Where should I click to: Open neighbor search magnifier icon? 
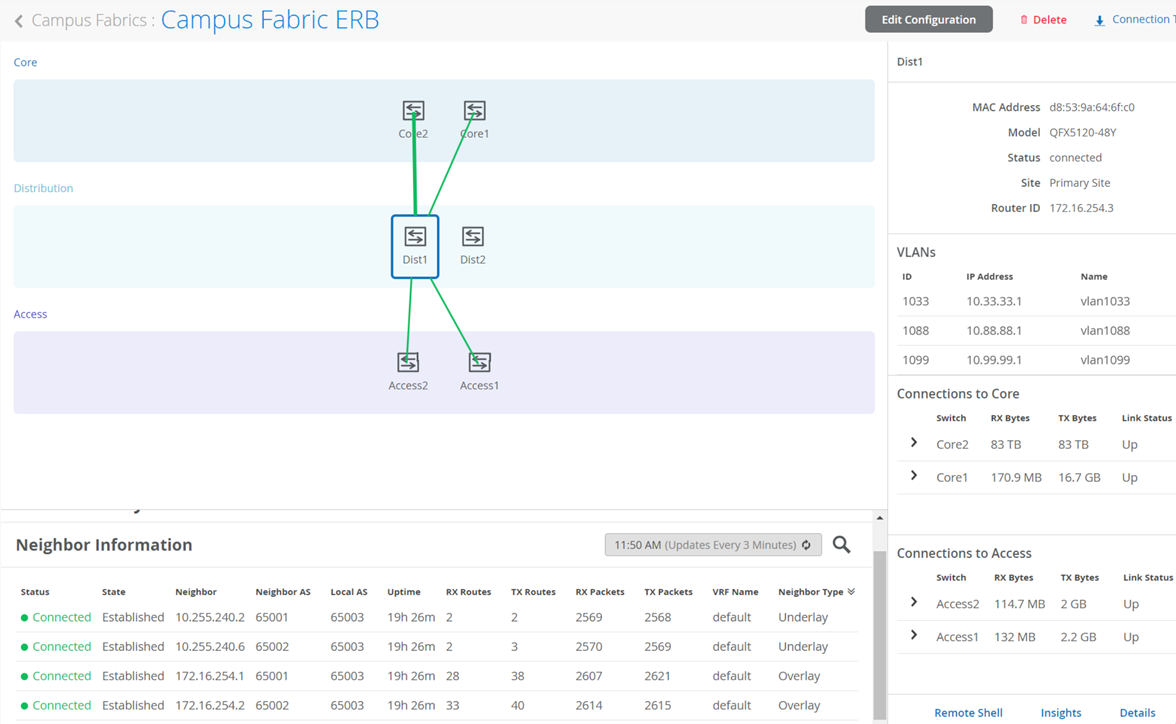[x=842, y=545]
